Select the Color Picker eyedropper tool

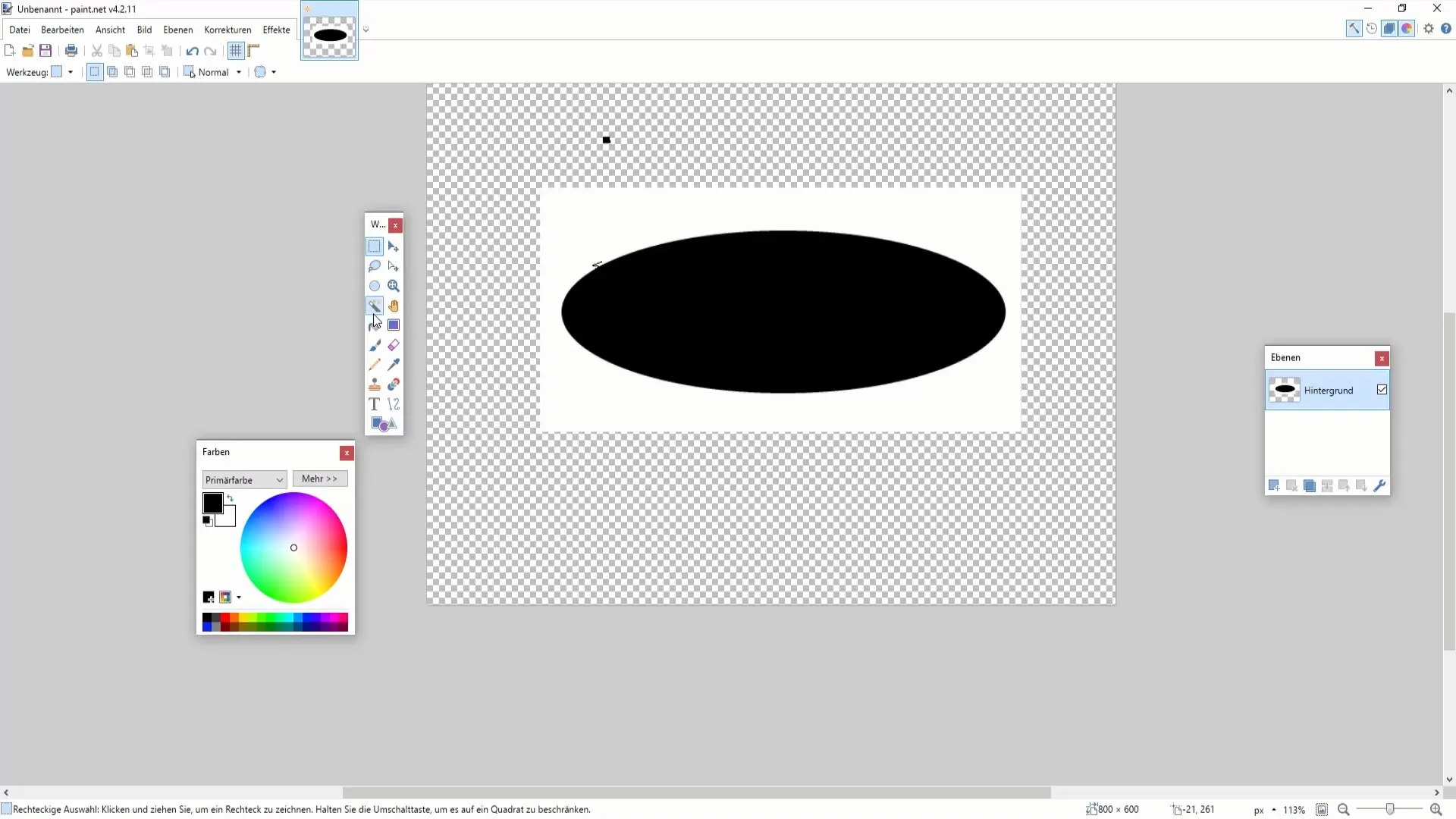click(x=394, y=365)
